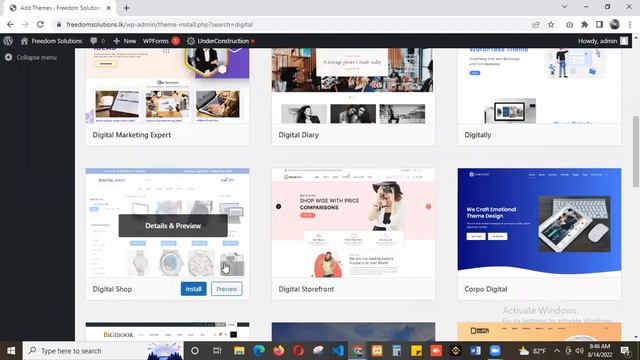Image resolution: width=640 pixels, height=360 pixels.
Task: Open Digital Storefront theme screenshot
Action: (x=353, y=223)
